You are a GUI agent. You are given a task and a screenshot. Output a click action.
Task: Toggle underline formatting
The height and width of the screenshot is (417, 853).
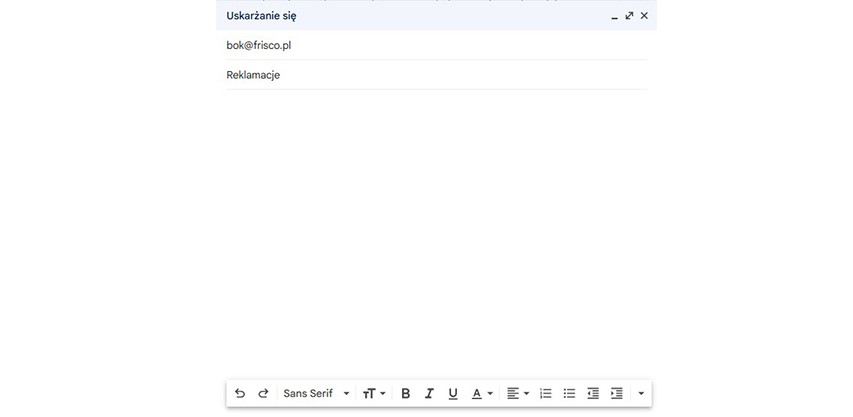tap(453, 393)
